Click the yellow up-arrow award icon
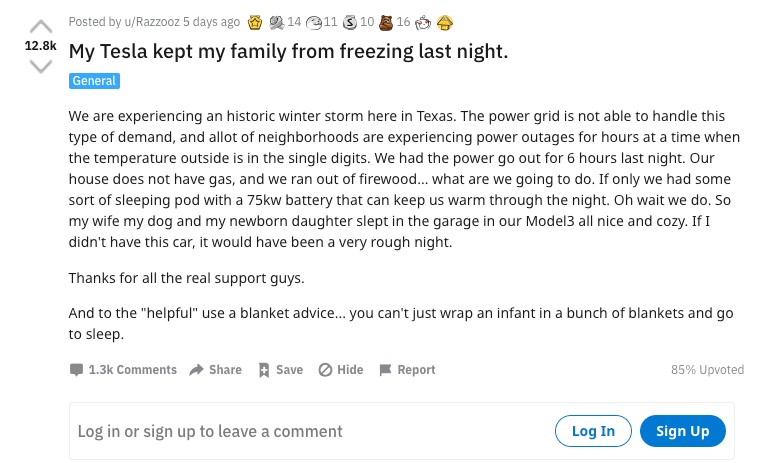769x463 pixels. coord(445,21)
